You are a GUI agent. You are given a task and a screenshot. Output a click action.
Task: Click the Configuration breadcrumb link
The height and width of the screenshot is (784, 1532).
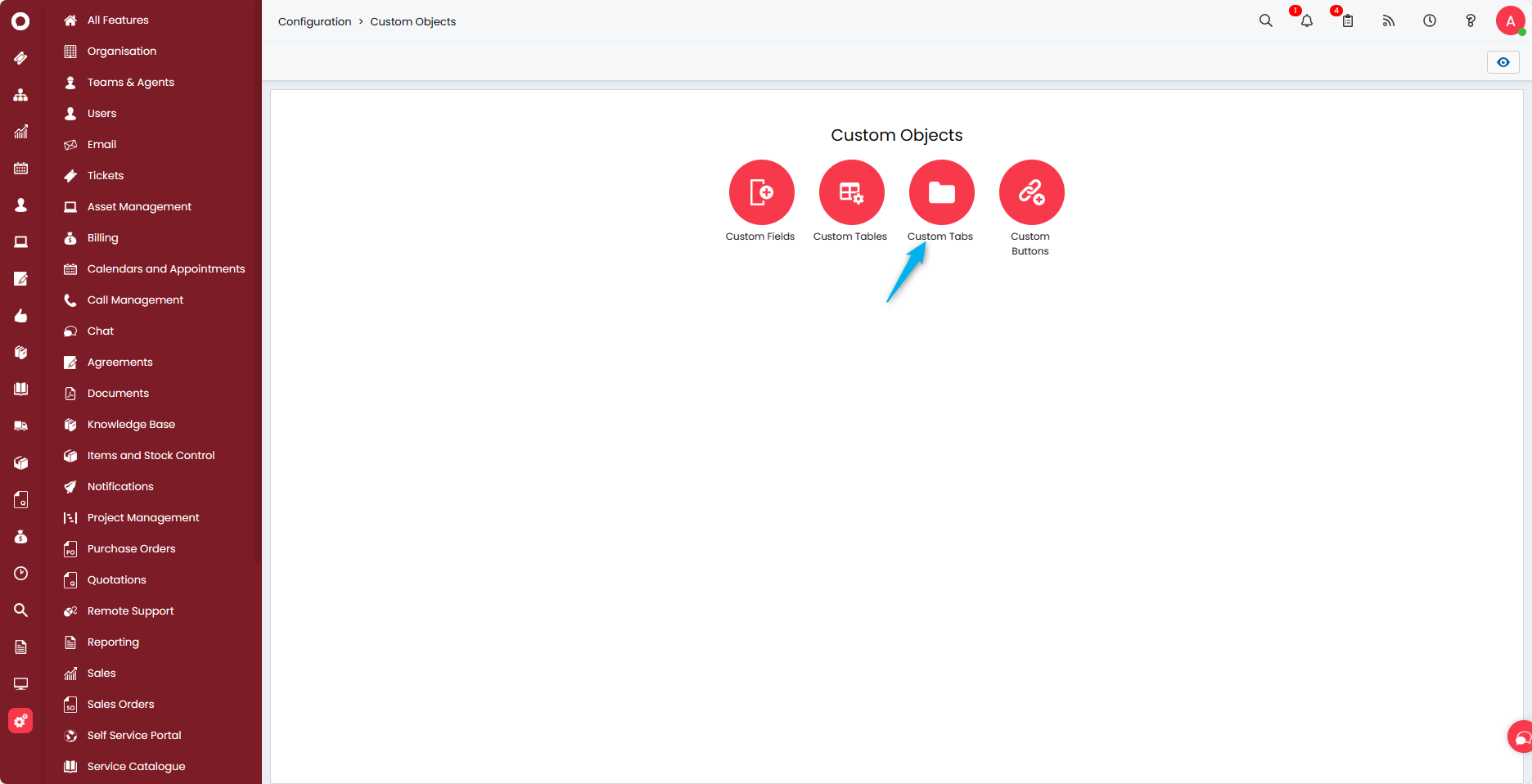(314, 21)
